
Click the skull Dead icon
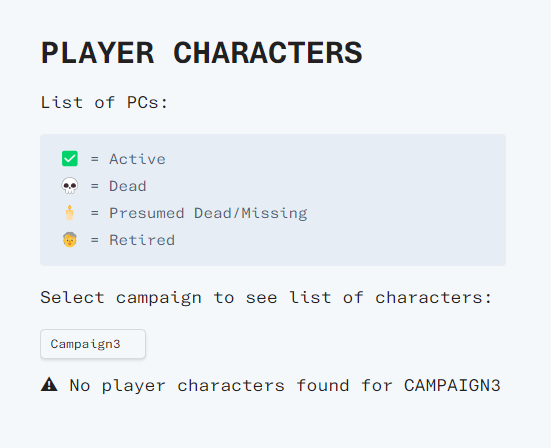pyautogui.click(x=70, y=186)
